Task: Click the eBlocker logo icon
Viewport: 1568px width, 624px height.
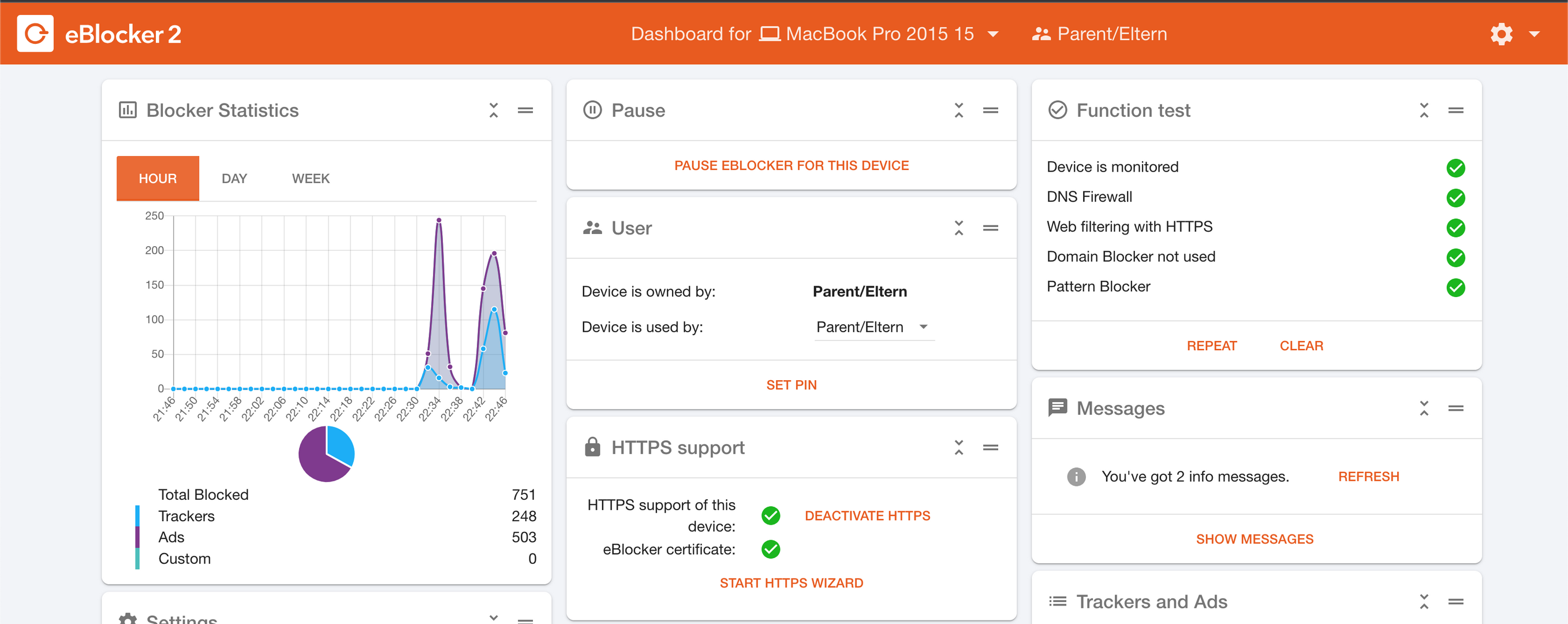Action: [35, 34]
